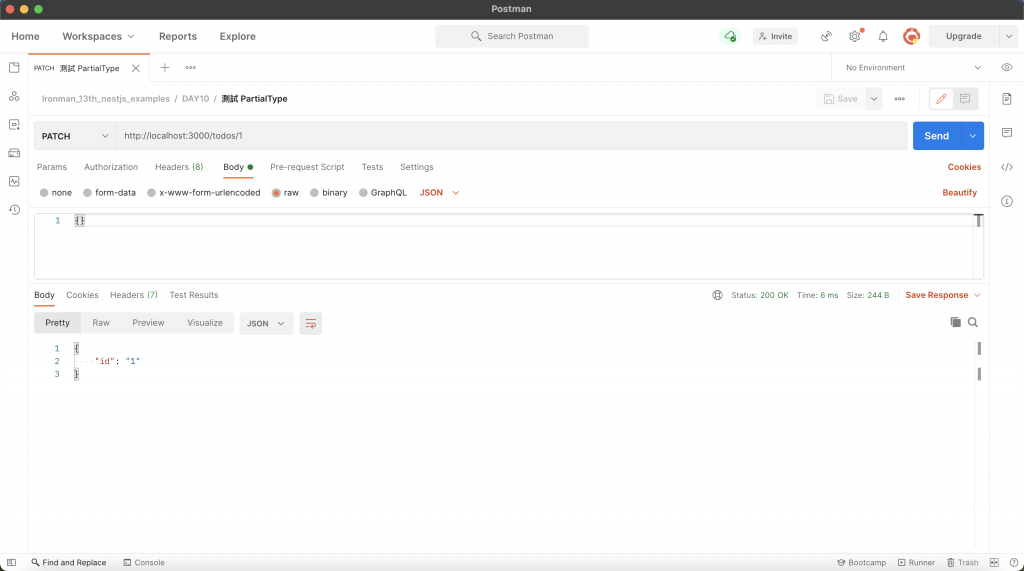1024x571 pixels.
Task: Switch to the request Settings tab
Action: tap(417, 167)
